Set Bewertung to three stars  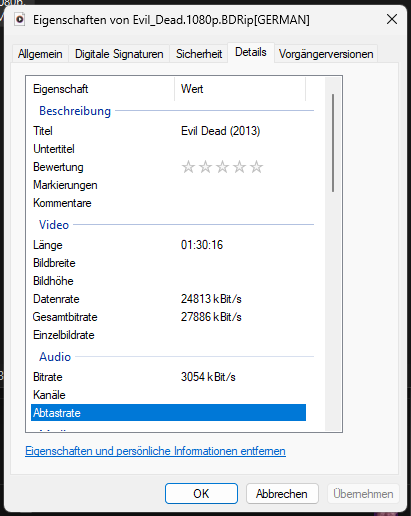[222, 167]
